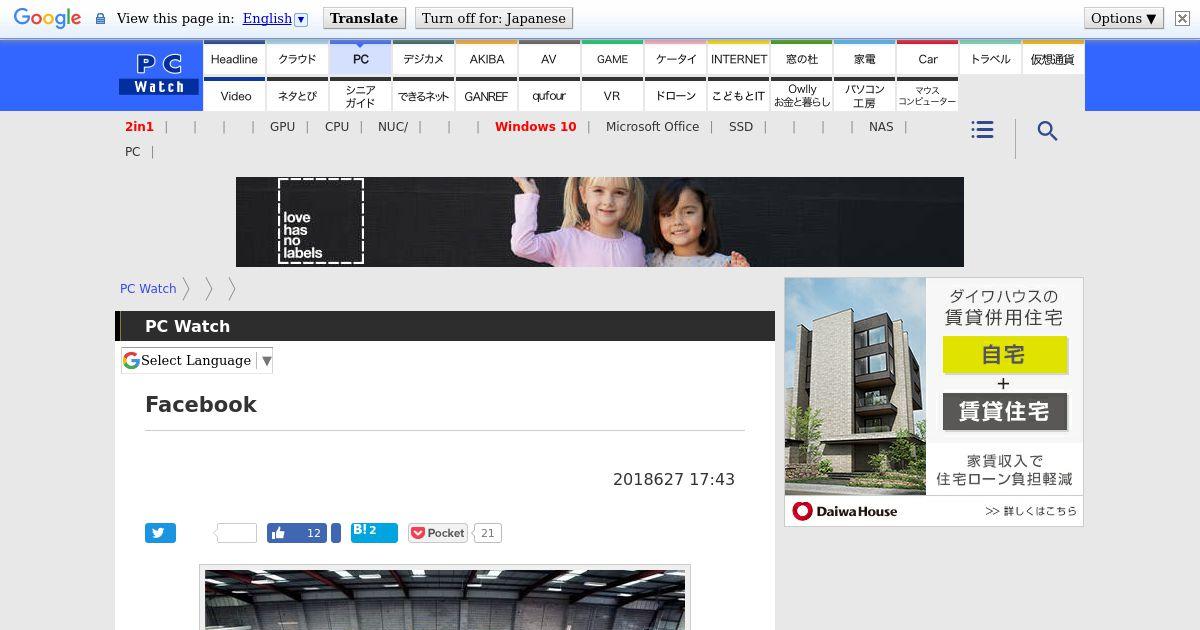Image resolution: width=1200 pixels, height=630 pixels.
Task: Open the GANREF tab
Action: pos(486,95)
